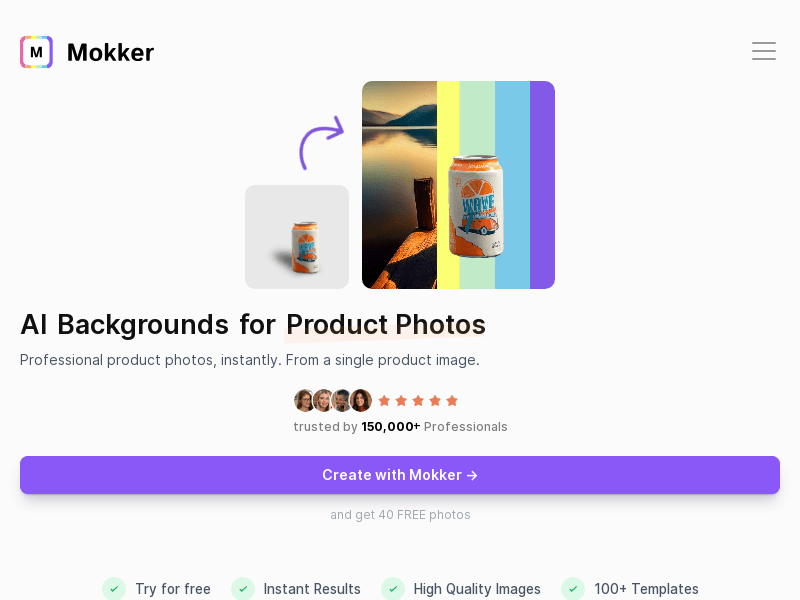800x600 pixels.
Task: Click the checkmark next to Try for free
Action: (114, 589)
